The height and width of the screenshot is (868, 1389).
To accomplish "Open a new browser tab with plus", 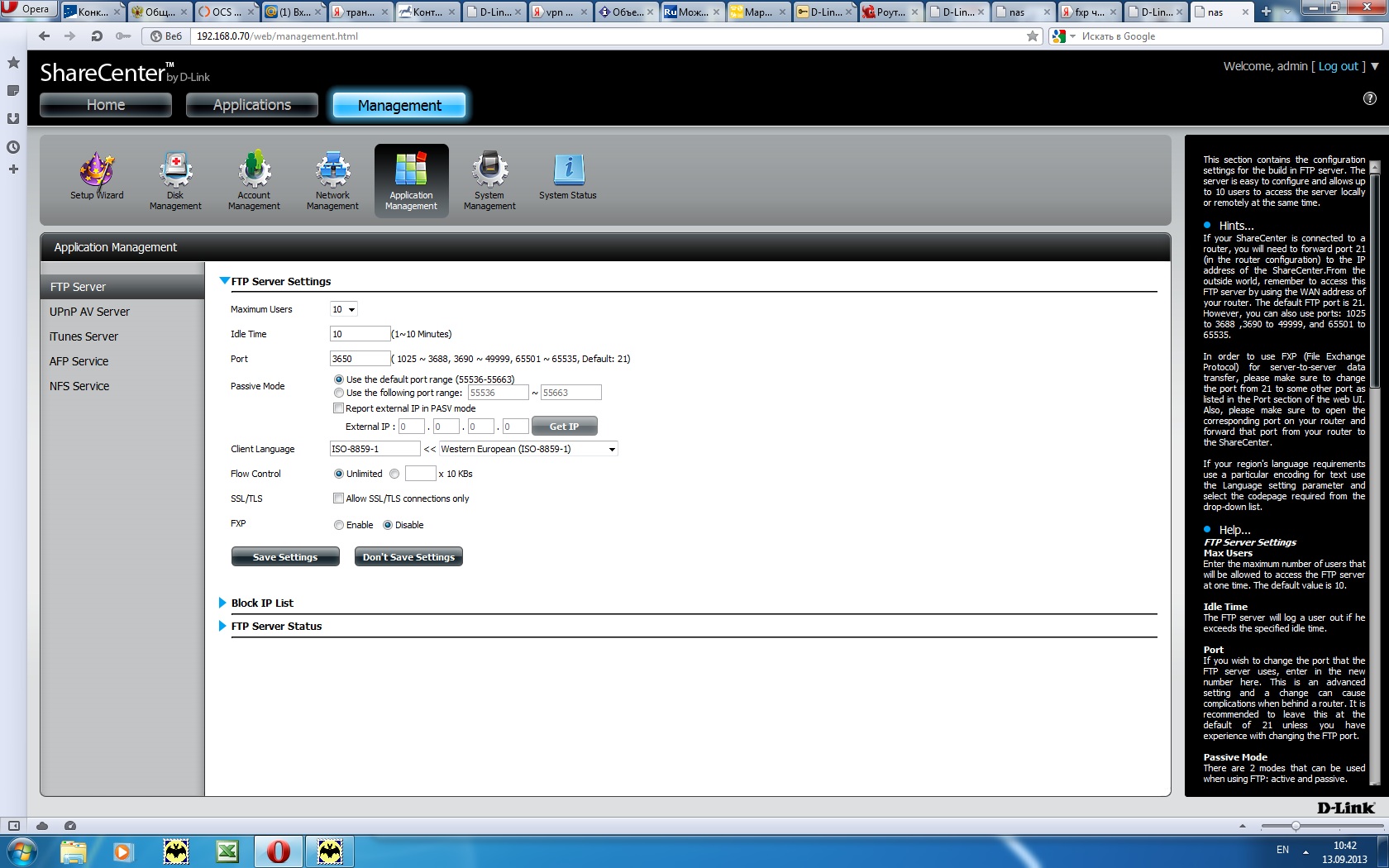I will [1266, 12].
